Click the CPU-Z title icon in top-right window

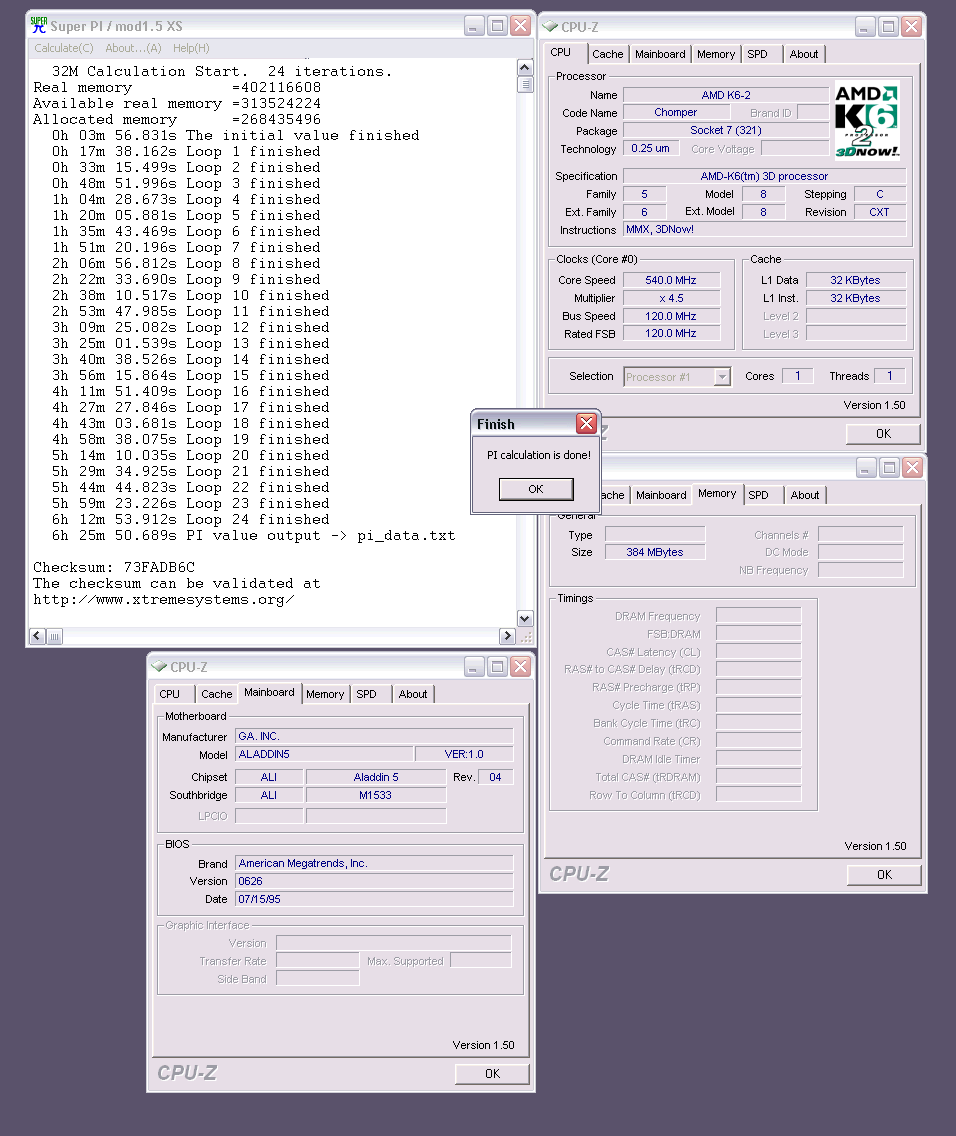[x=550, y=27]
